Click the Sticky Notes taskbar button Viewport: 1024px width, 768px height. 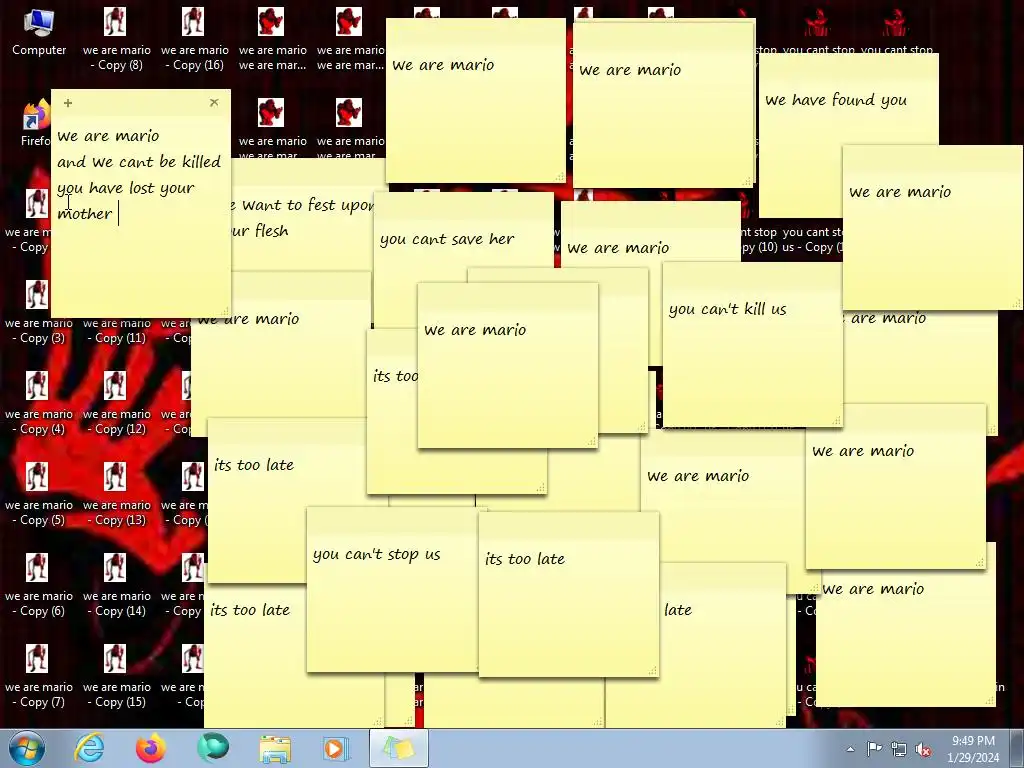click(x=399, y=748)
